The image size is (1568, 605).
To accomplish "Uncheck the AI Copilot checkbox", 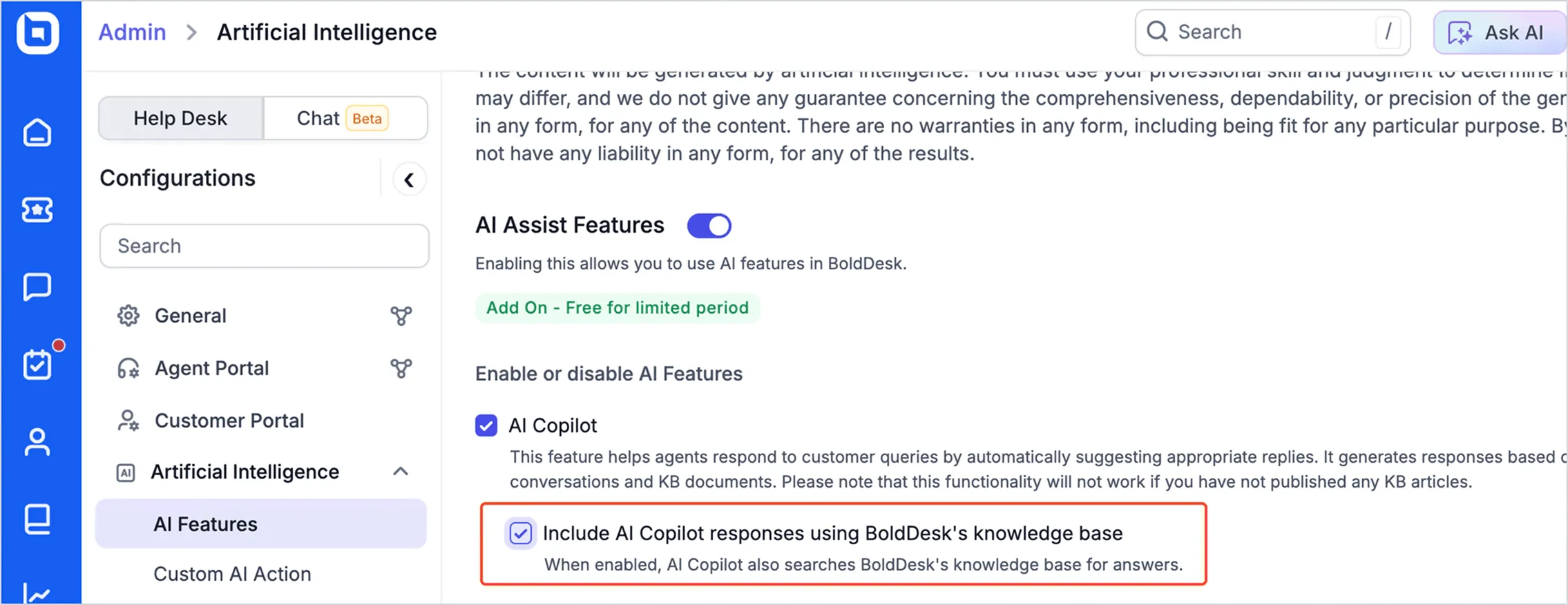I will pos(486,425).
